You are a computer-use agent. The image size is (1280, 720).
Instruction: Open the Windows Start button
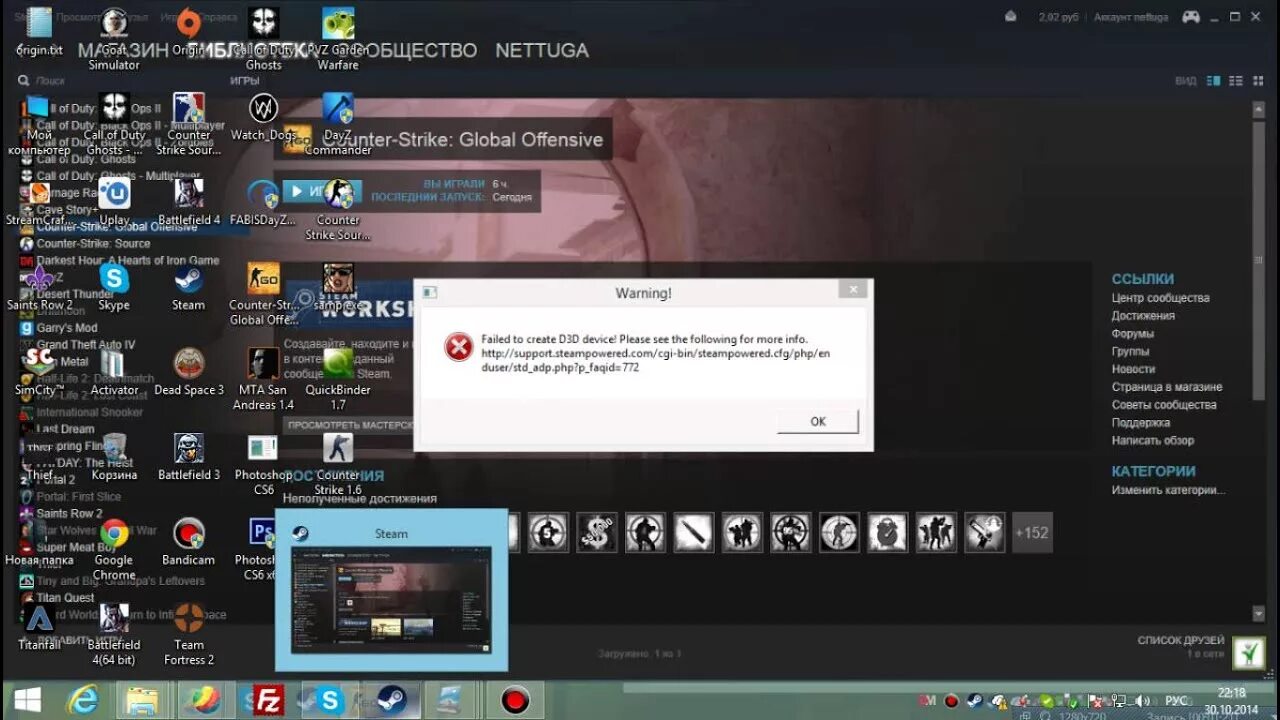(28, 700)
